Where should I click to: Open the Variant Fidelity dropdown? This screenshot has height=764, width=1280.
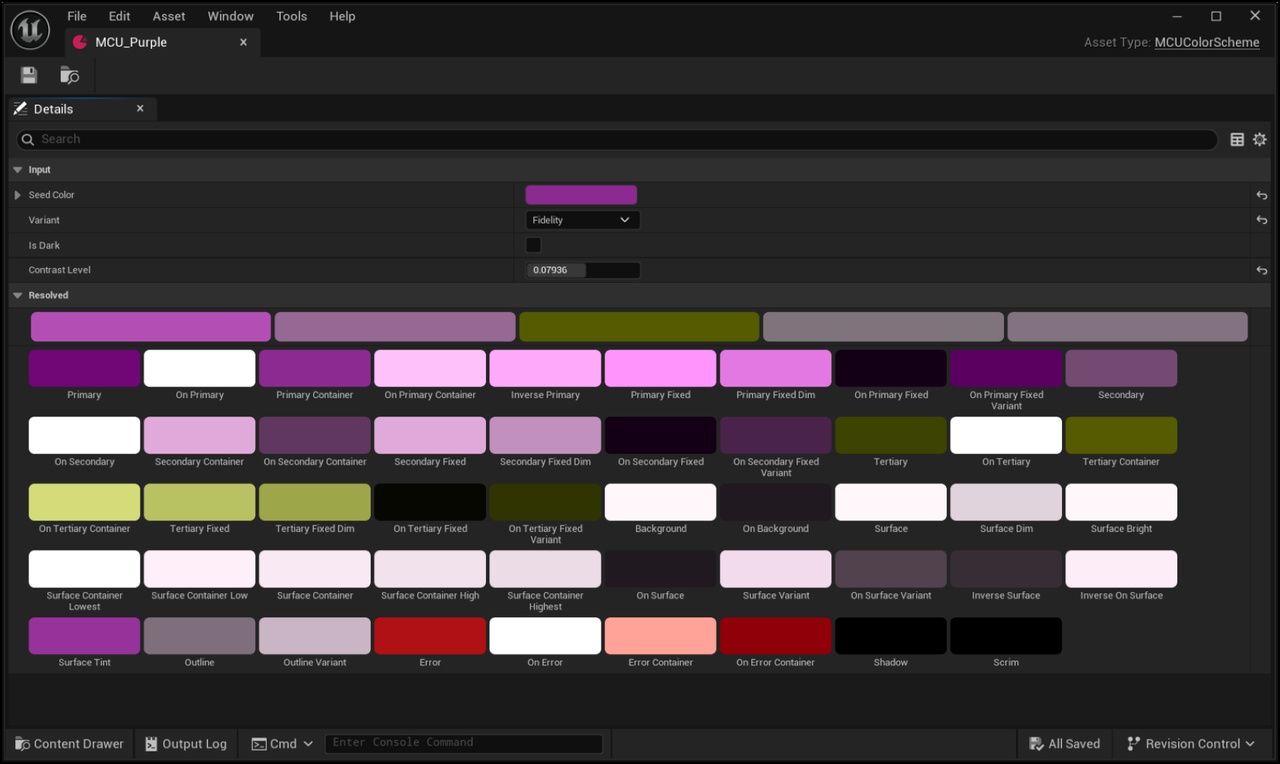click(x=582, y=220)
